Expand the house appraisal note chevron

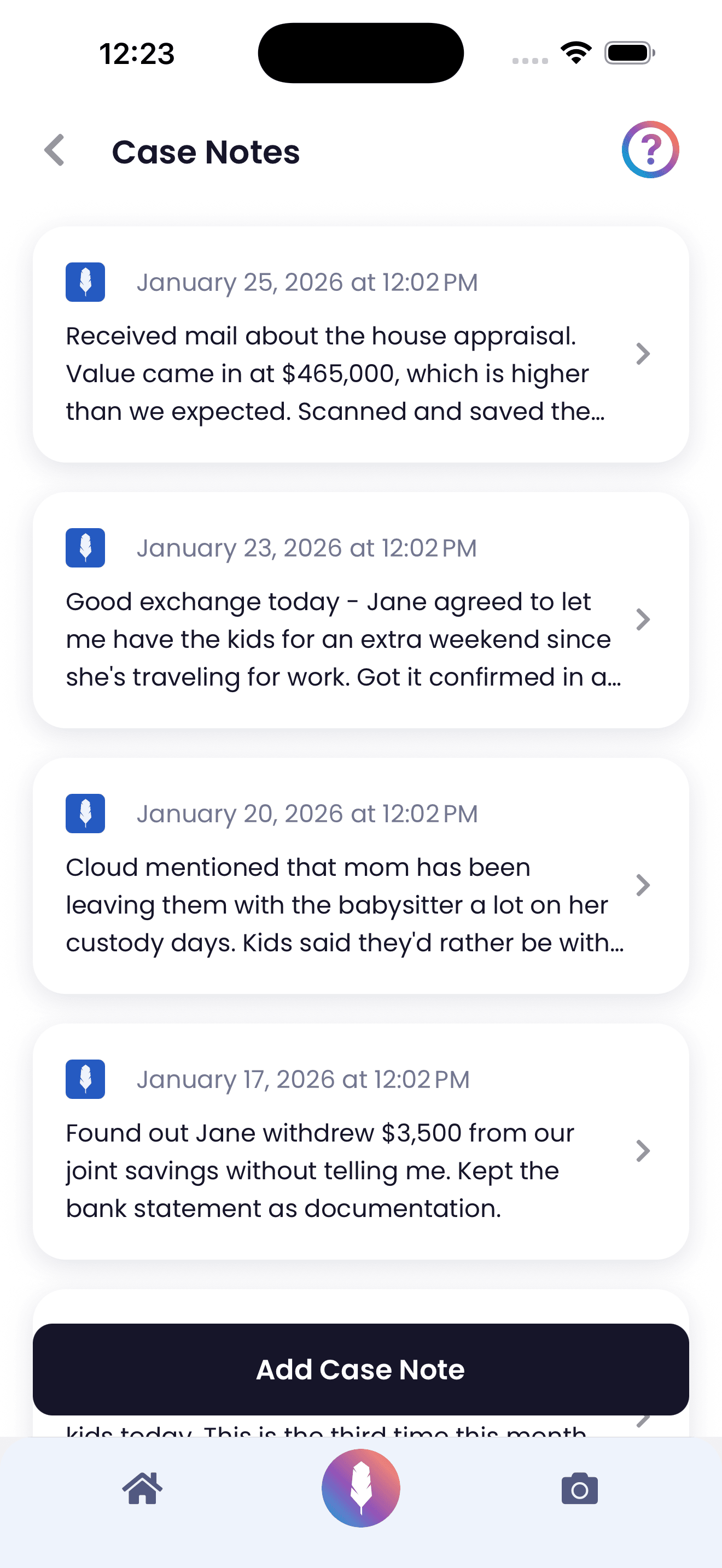point(643,354)
